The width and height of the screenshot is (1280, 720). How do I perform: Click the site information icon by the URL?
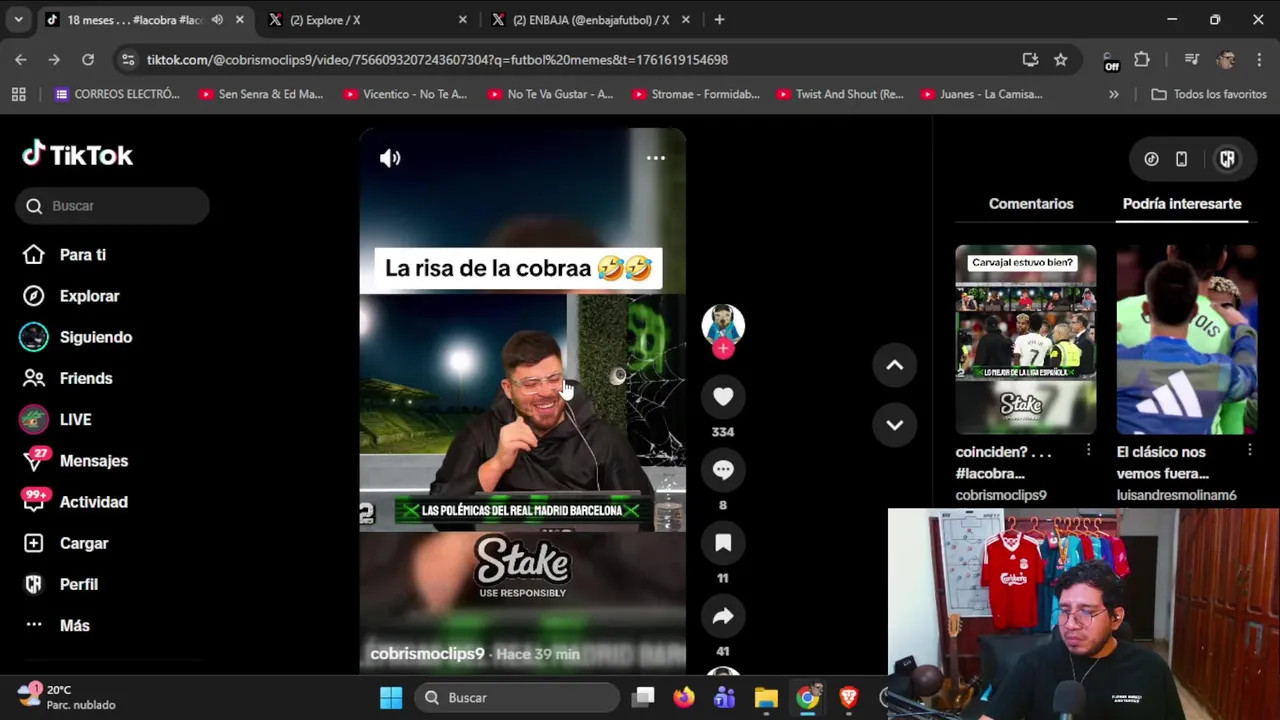pyautogui.click(x=128, y=60)
